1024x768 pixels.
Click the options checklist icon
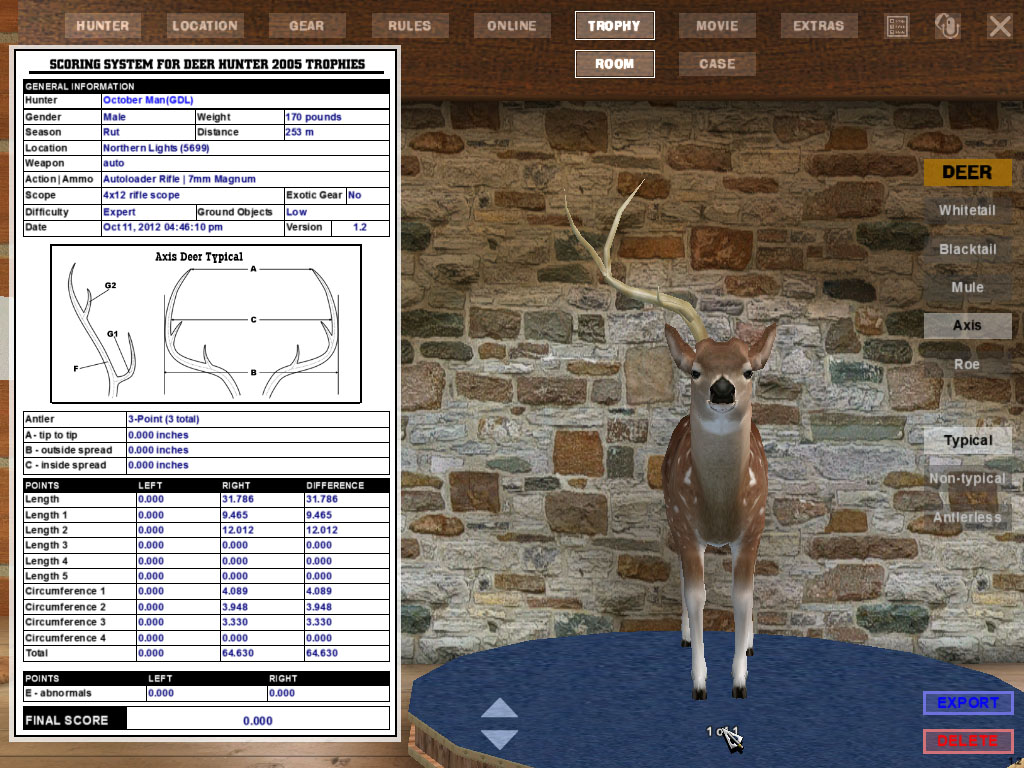tap(897, 26)
